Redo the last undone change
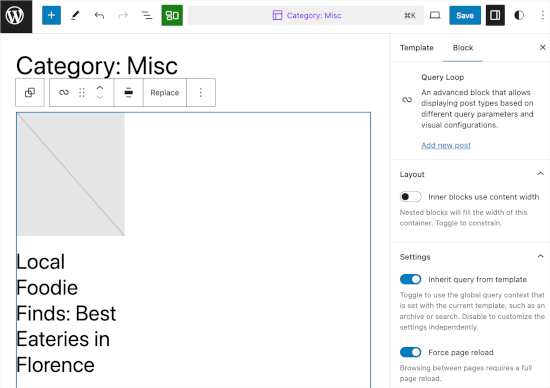The height and width of the screenshot is (388, 550). pyautogui.click(x=123, y=15)
